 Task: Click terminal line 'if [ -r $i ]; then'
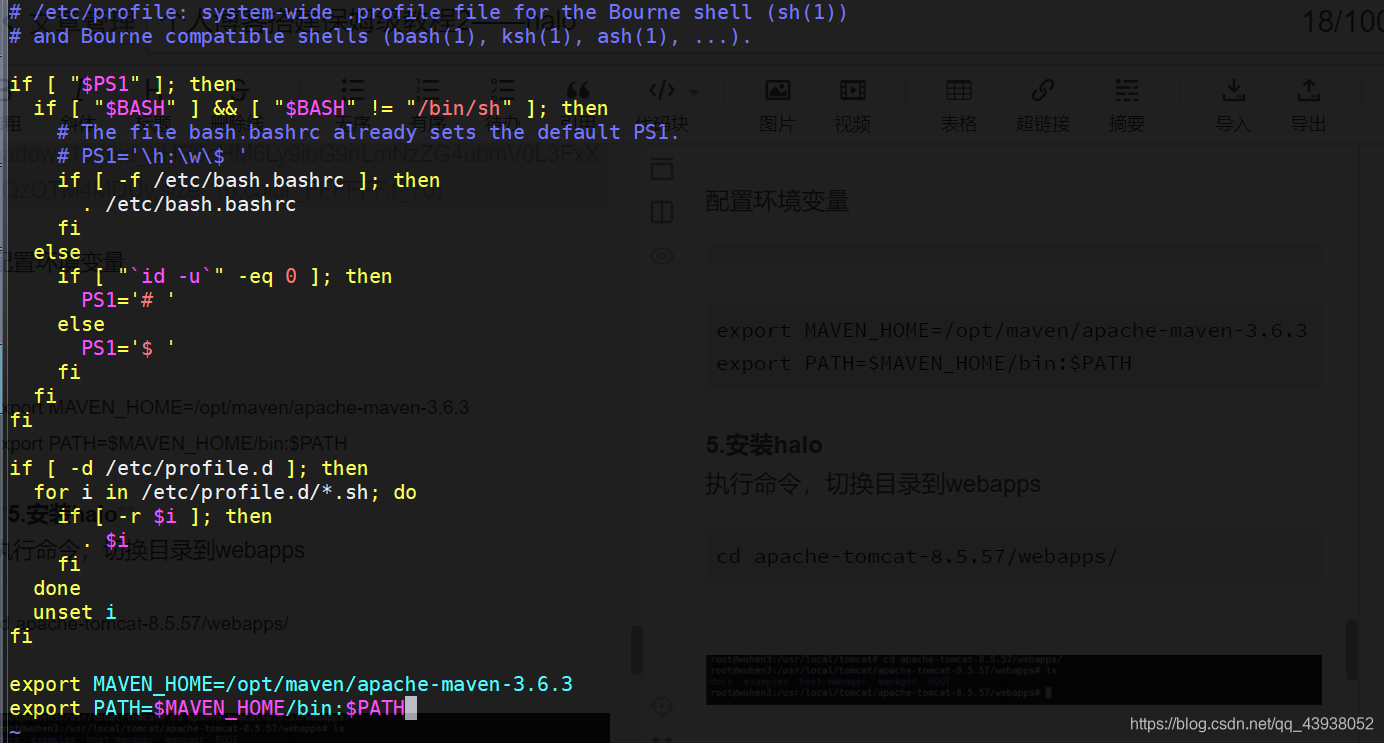(165, 516)
